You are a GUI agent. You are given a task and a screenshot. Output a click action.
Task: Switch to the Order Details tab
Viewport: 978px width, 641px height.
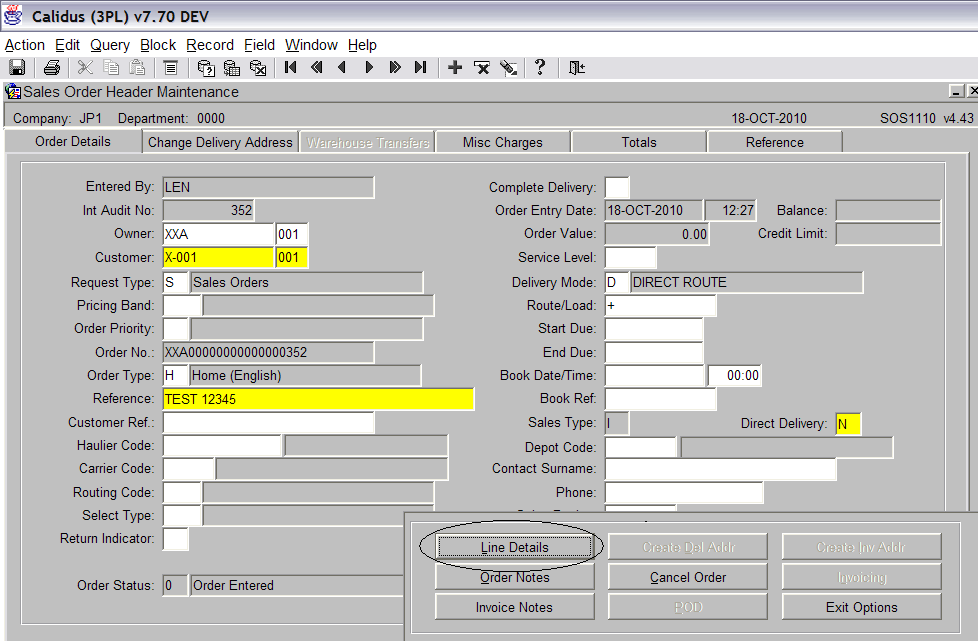pos(73,142)
